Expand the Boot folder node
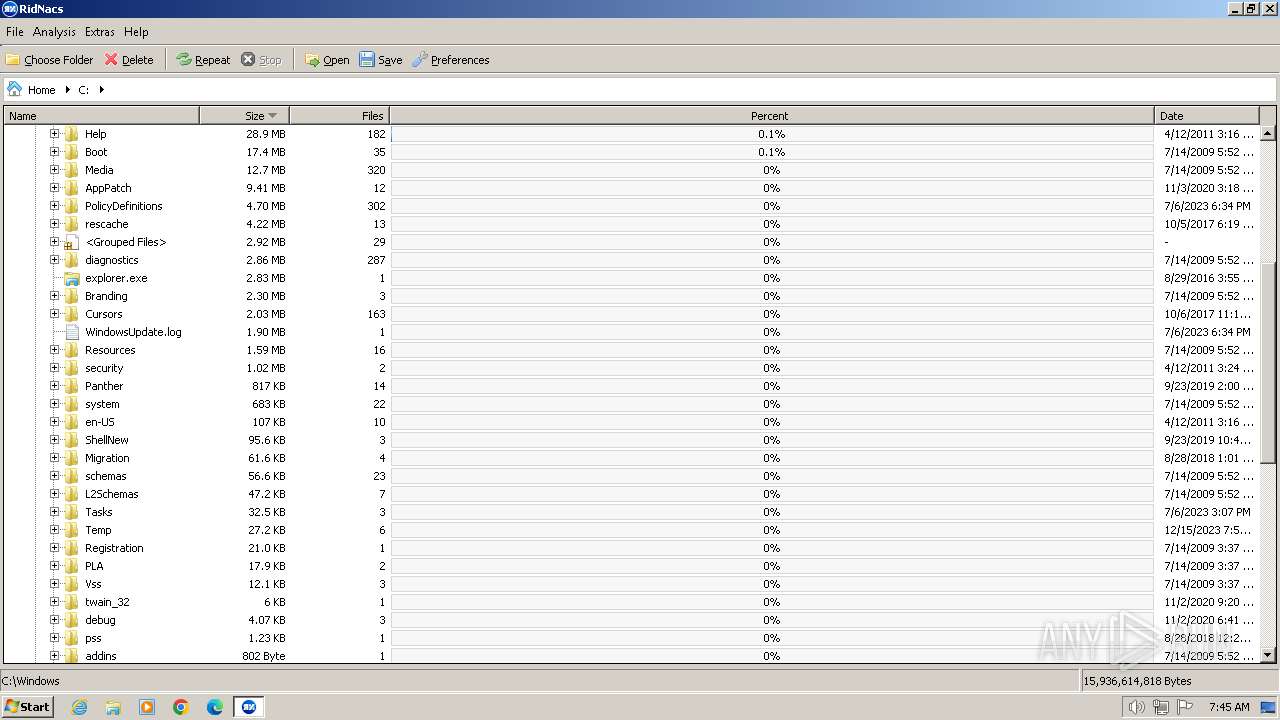Image resolution: width=1280 pixels, height=720 pixels. click(55, 151)
